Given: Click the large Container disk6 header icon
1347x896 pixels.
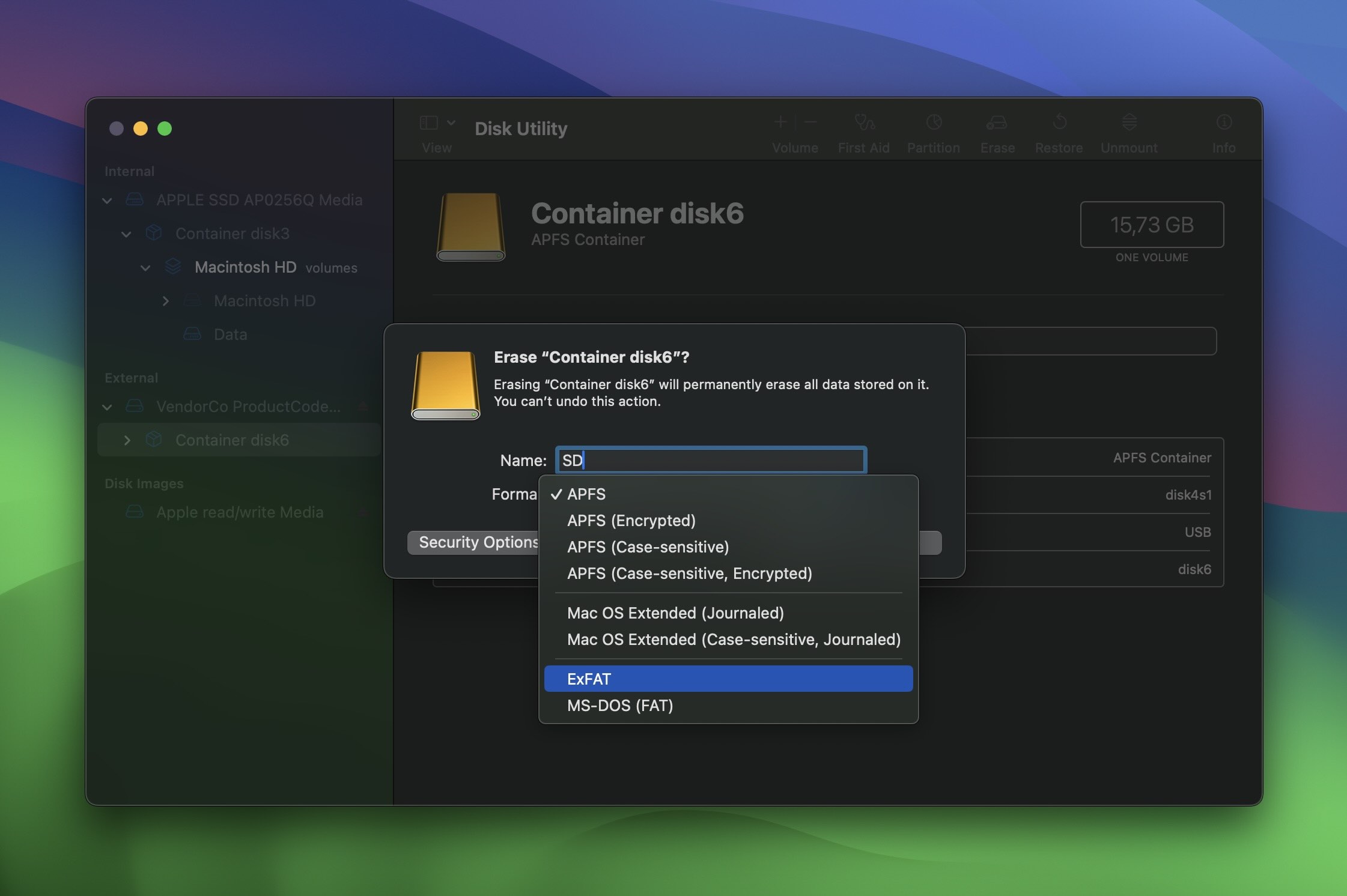Looking at the screenshot, I should [470, 226].
